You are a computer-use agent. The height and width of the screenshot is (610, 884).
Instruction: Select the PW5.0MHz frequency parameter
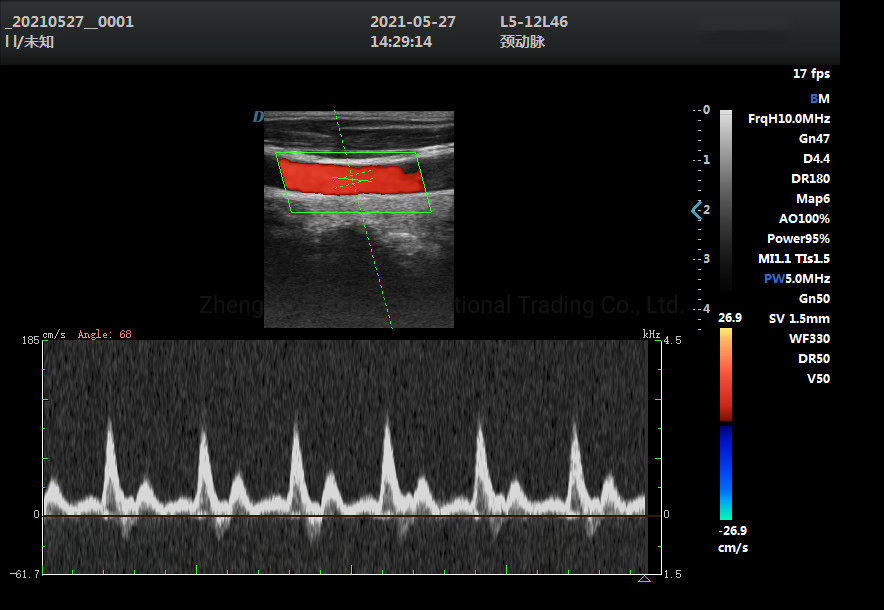(x=797, y=279)
